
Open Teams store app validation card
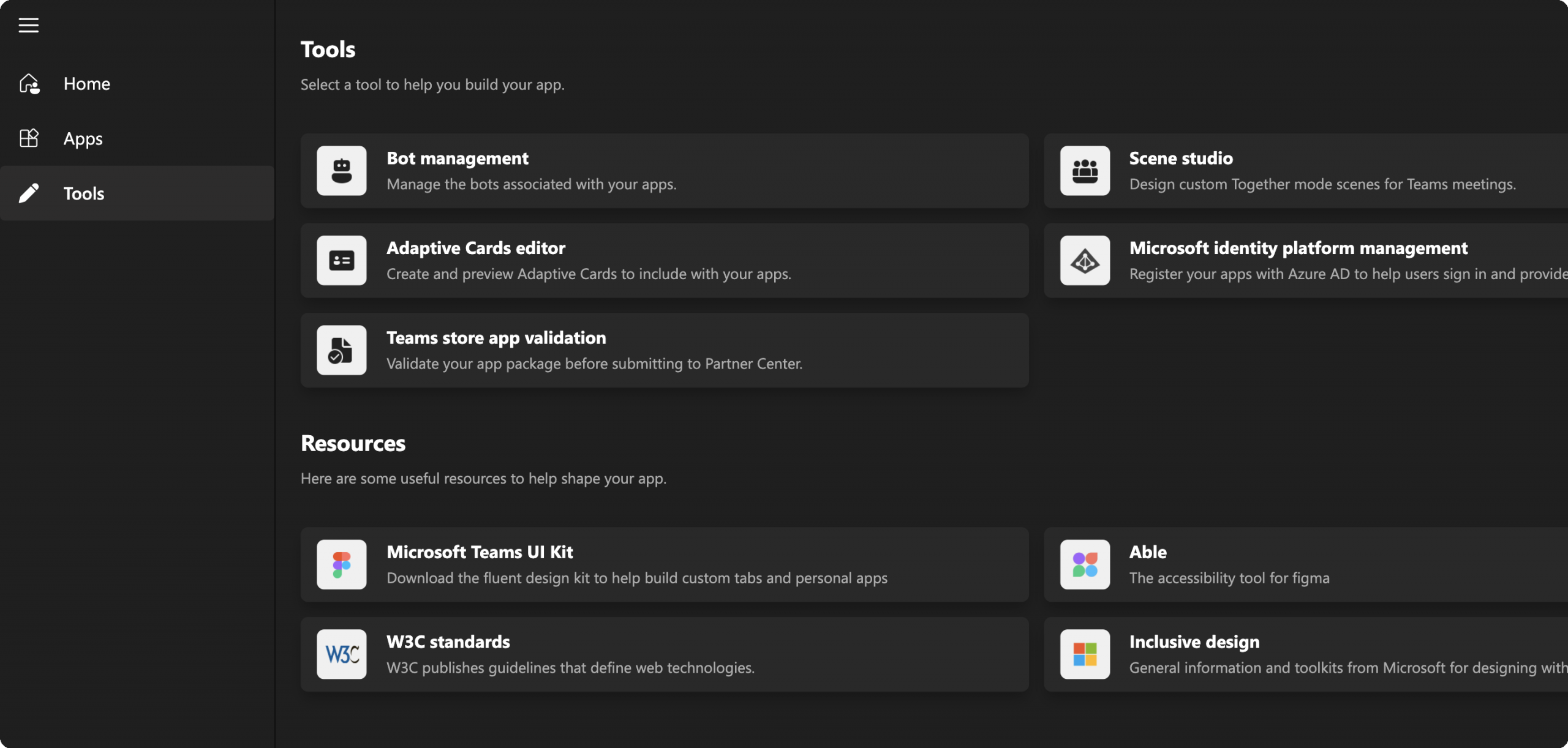coord(665,350)
